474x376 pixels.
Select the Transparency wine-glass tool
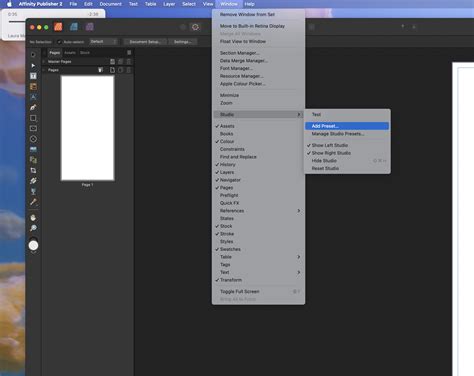click(33, 191)
